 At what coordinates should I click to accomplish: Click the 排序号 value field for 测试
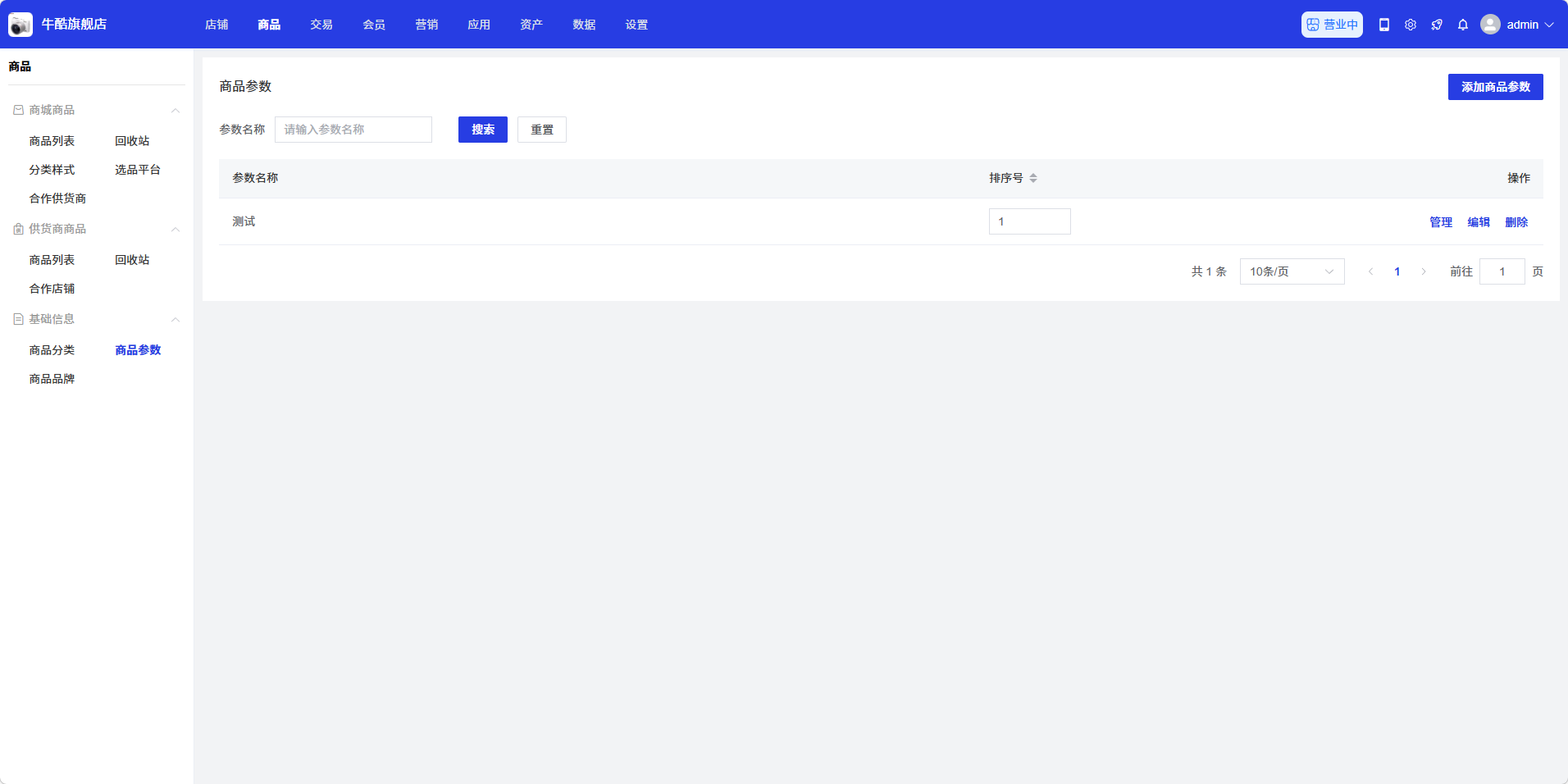click(x=1030, y=221)
